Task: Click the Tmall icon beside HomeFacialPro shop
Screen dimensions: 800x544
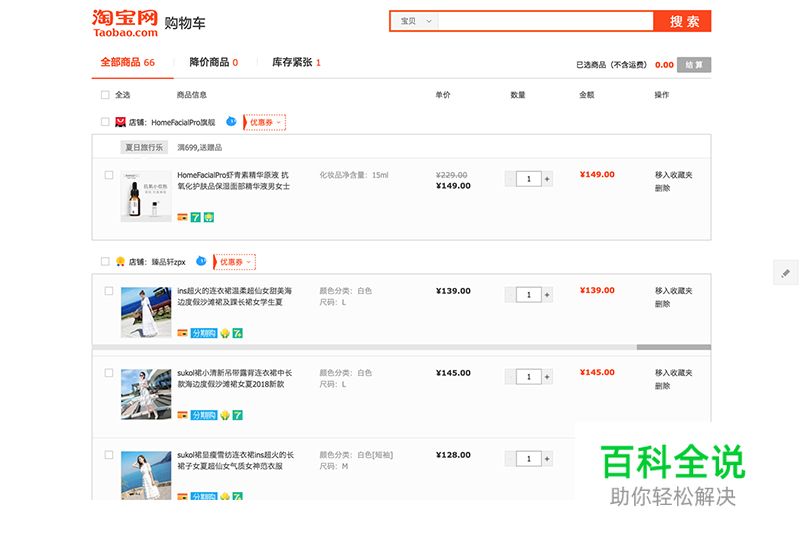Action: coord(120,122)
